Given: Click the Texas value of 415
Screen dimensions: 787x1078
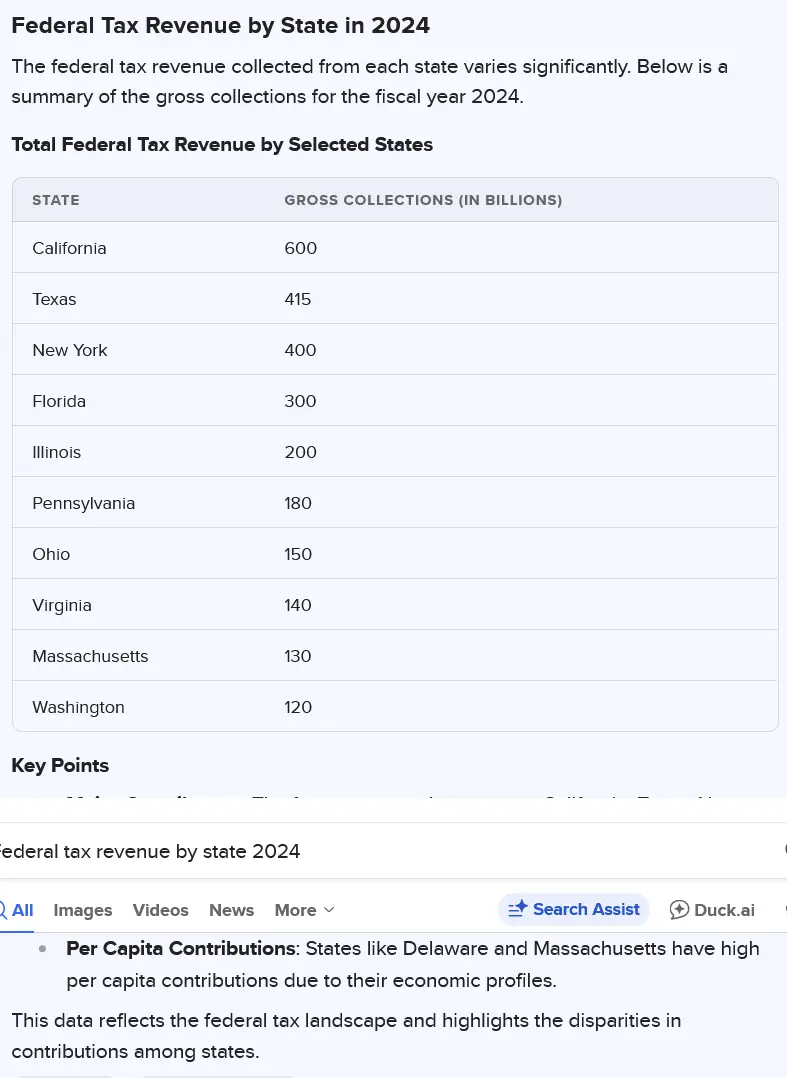Looking at the screenshot, I should tap(298, 299).
